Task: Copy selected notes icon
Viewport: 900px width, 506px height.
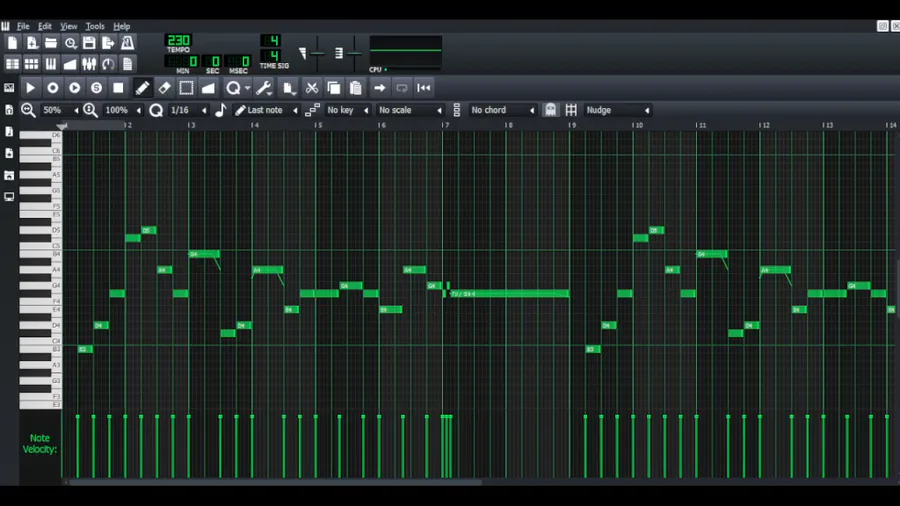Action: tap(333, 88)
